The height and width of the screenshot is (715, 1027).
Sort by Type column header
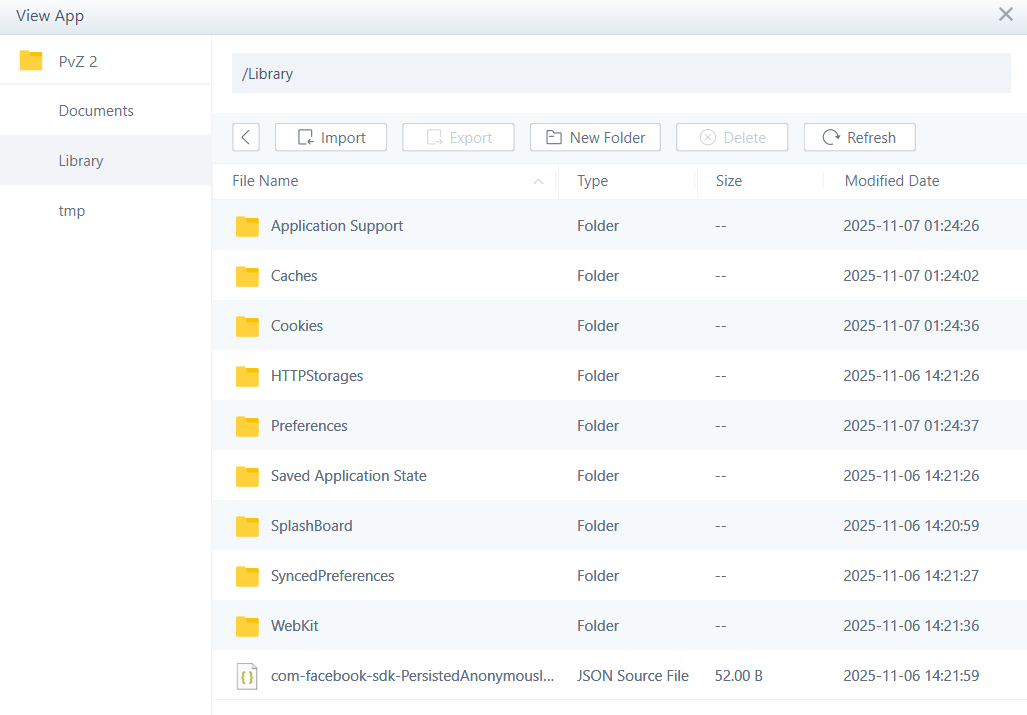click(x=593, y=181)
